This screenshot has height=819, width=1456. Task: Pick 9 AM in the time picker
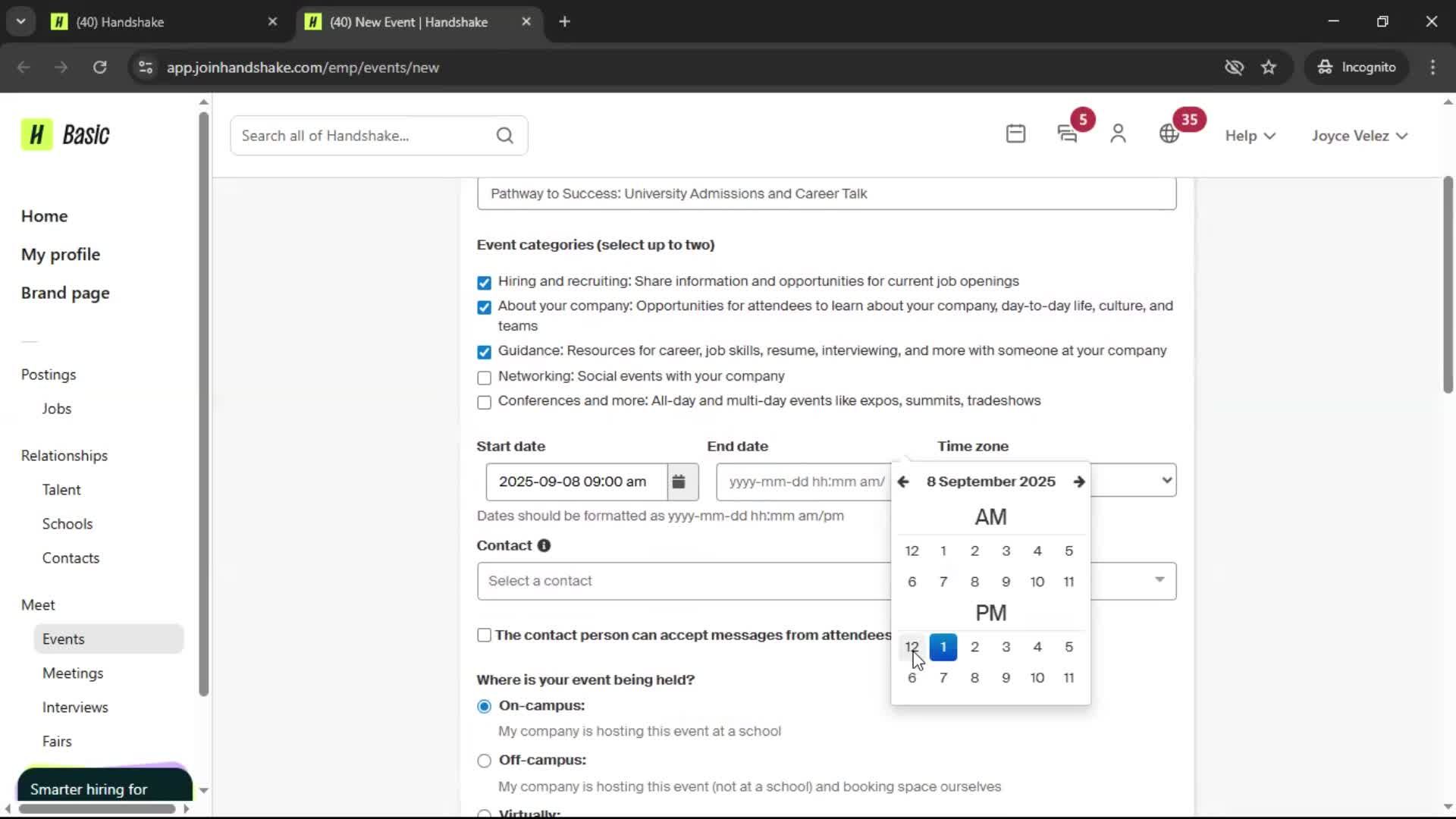(x=1006, y=582)
